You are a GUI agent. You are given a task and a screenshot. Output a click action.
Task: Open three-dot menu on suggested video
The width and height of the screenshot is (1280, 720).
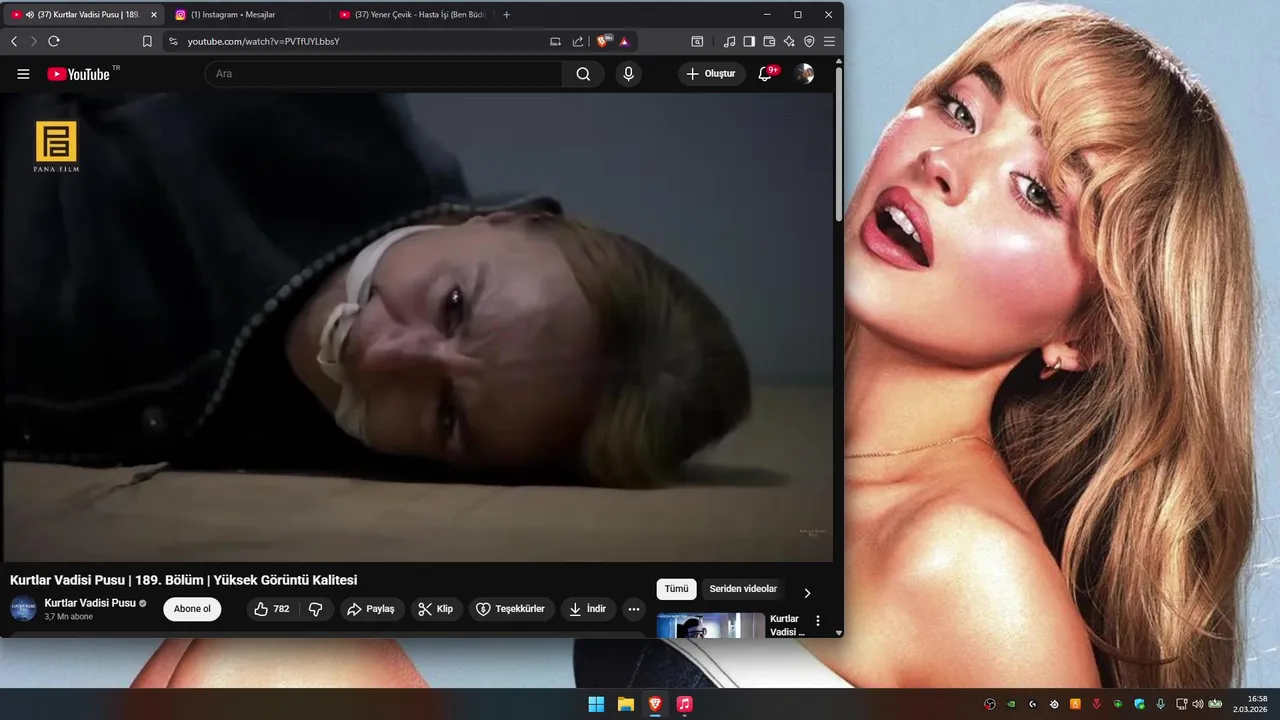[x=818, y=621]
